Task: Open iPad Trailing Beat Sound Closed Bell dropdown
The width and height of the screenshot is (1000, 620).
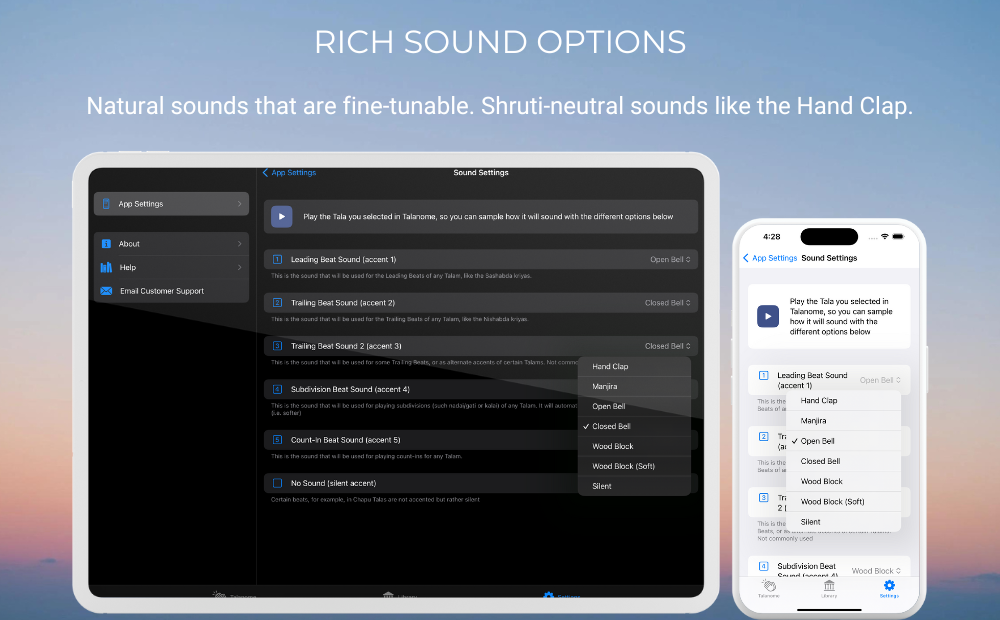Action: (668, 303)
